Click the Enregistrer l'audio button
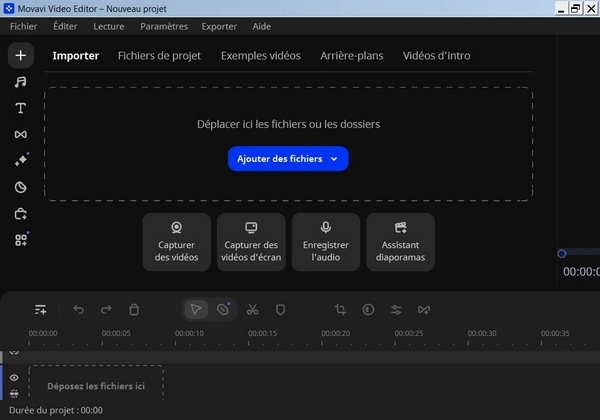The height and width of the screenshot is (420, 600). (325, 243)
